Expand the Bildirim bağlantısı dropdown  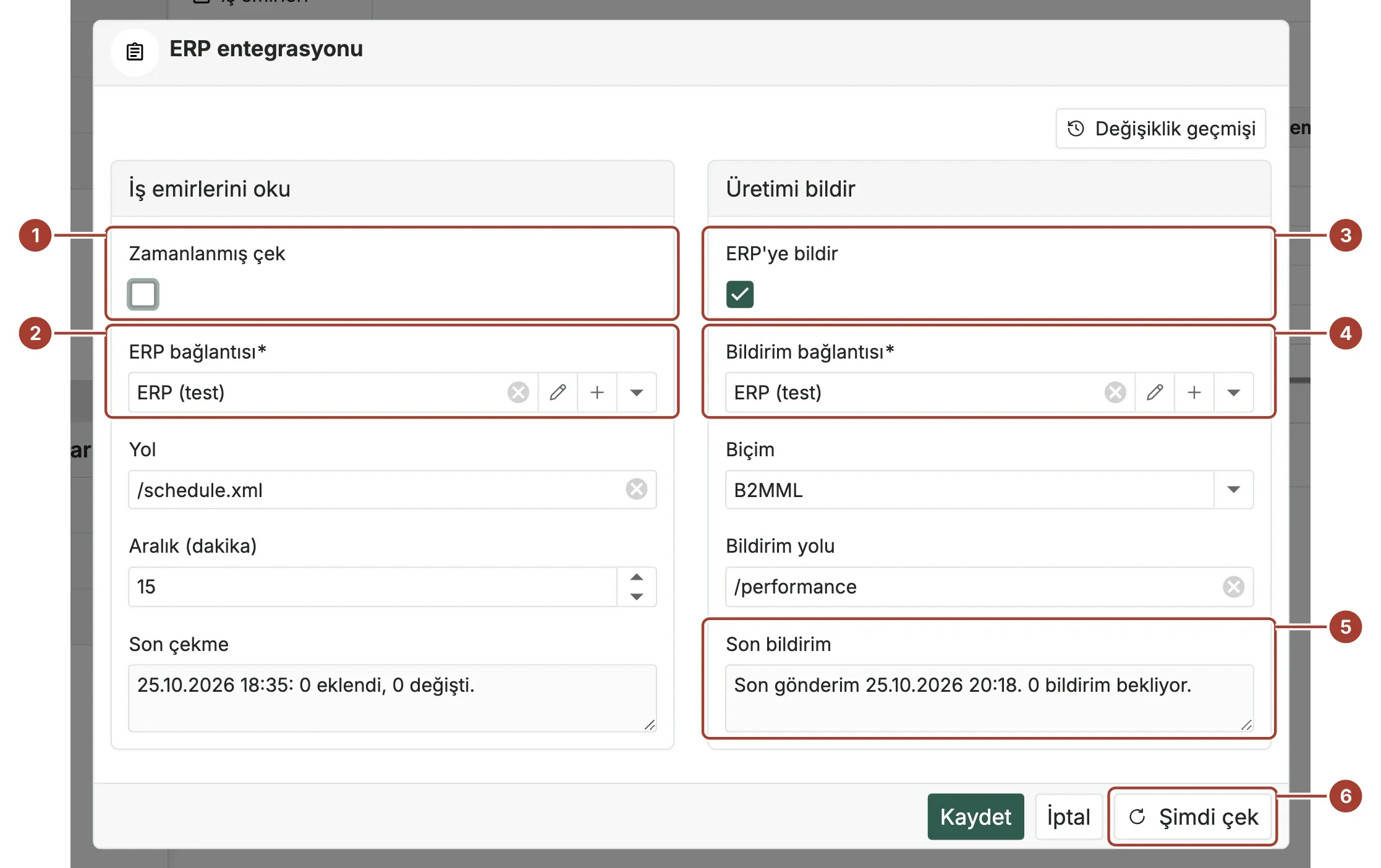coord(1234,392)
